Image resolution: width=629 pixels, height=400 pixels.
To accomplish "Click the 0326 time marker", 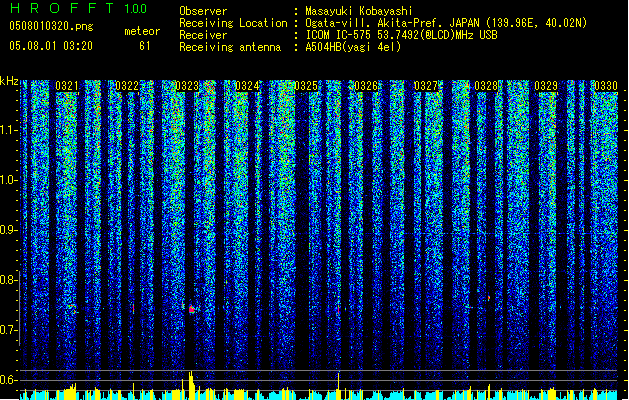I will point(366,86).
